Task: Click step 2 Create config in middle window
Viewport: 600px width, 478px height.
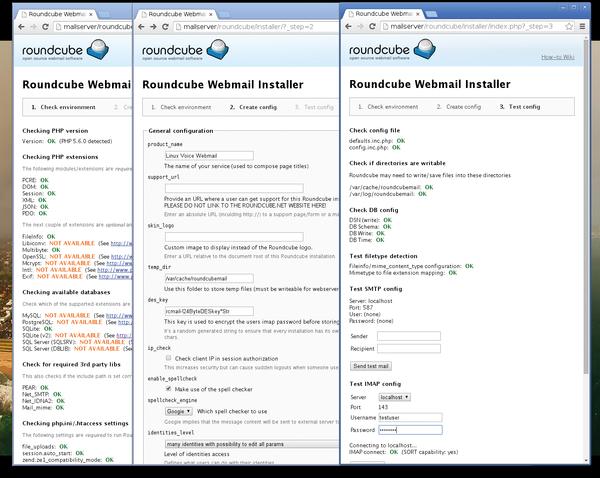Action: [x=253, y=107]
